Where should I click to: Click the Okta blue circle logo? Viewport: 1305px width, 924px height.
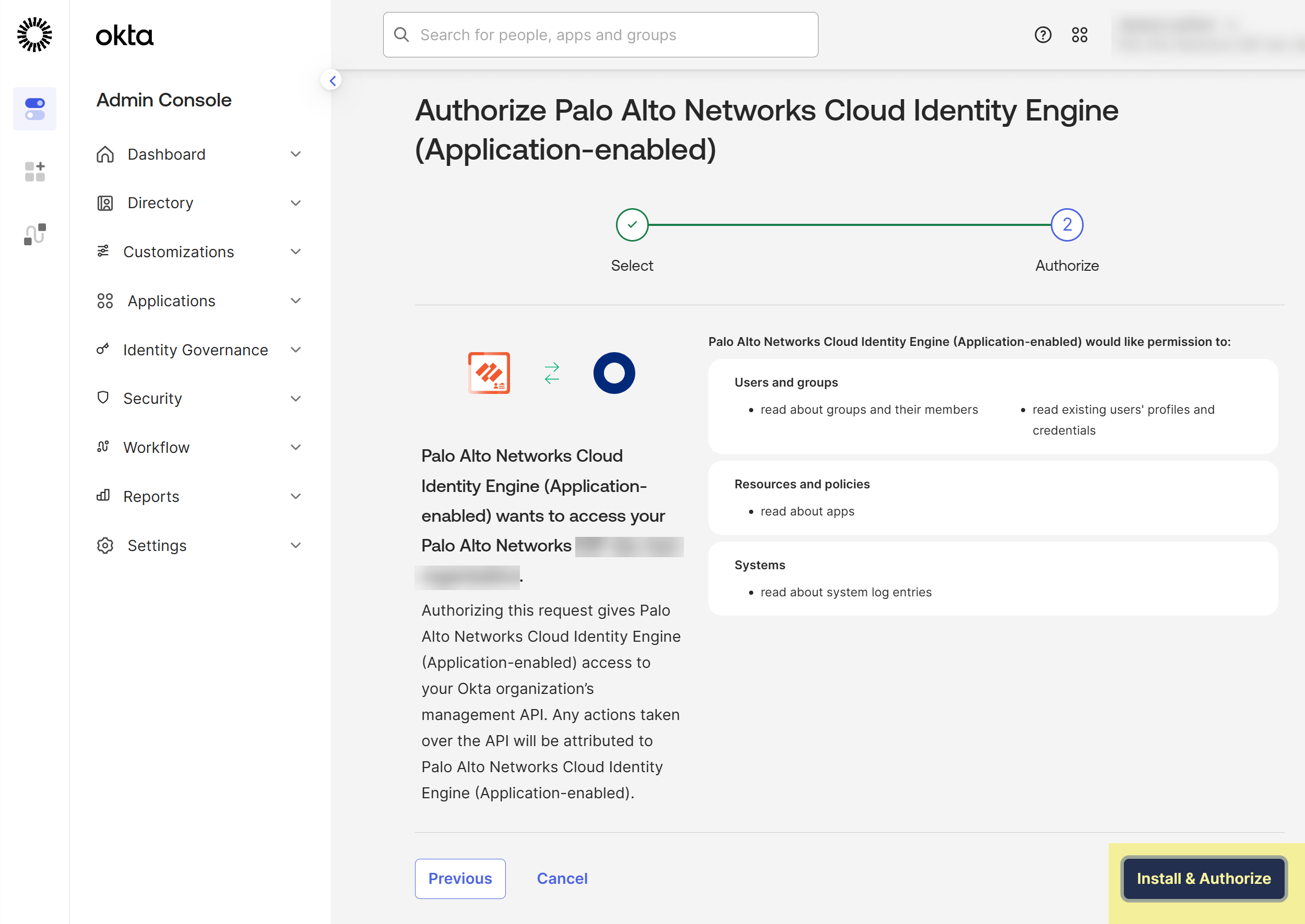(613, 373)
